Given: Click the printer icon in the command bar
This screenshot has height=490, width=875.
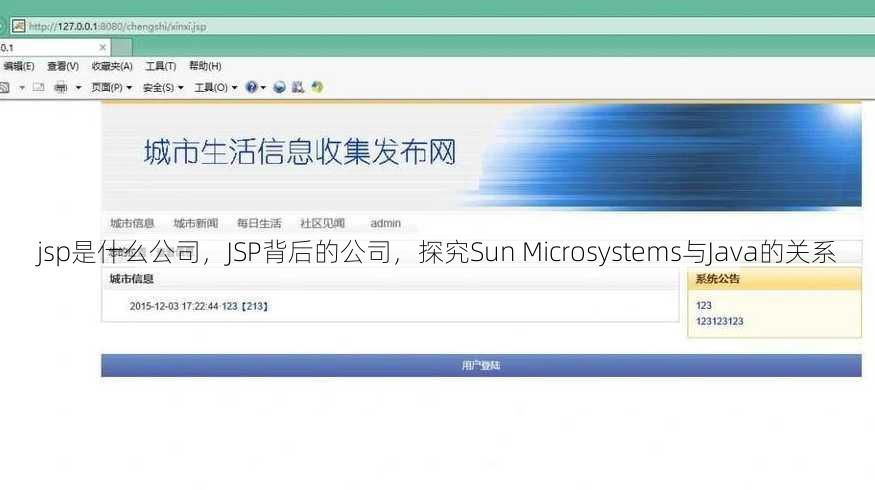Looking at the screenshot, I should [61, 88].
